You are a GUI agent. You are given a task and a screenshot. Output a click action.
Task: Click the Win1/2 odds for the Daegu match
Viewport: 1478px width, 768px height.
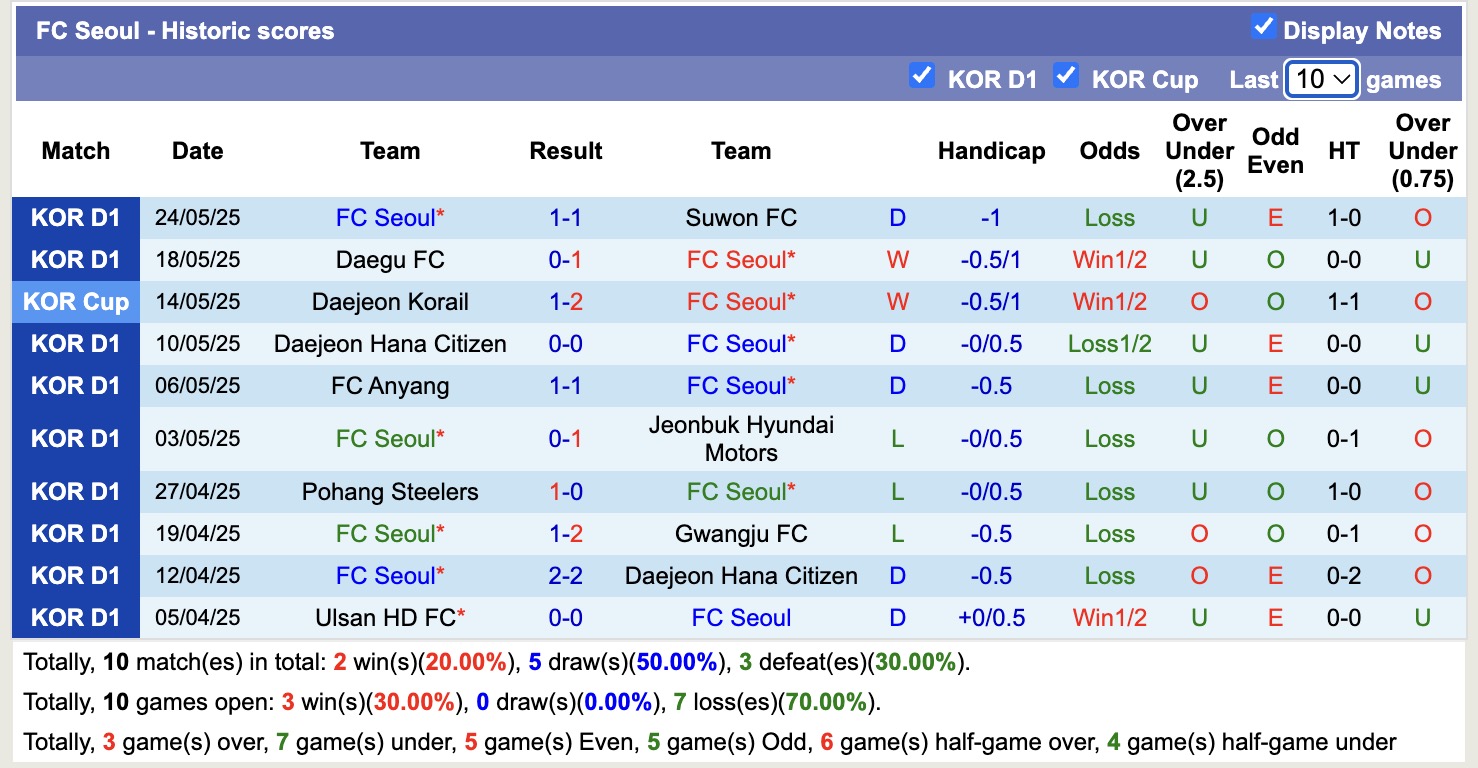(1109, 259)
